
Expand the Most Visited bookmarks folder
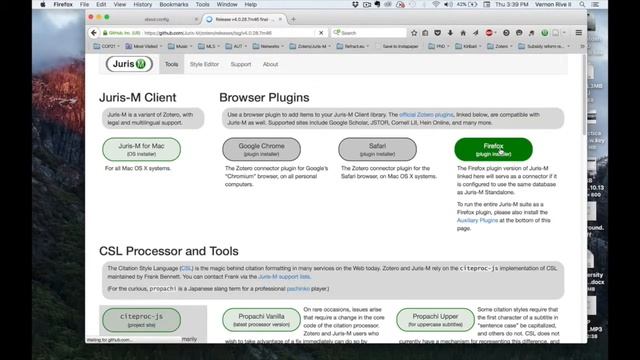coord(144,46)
